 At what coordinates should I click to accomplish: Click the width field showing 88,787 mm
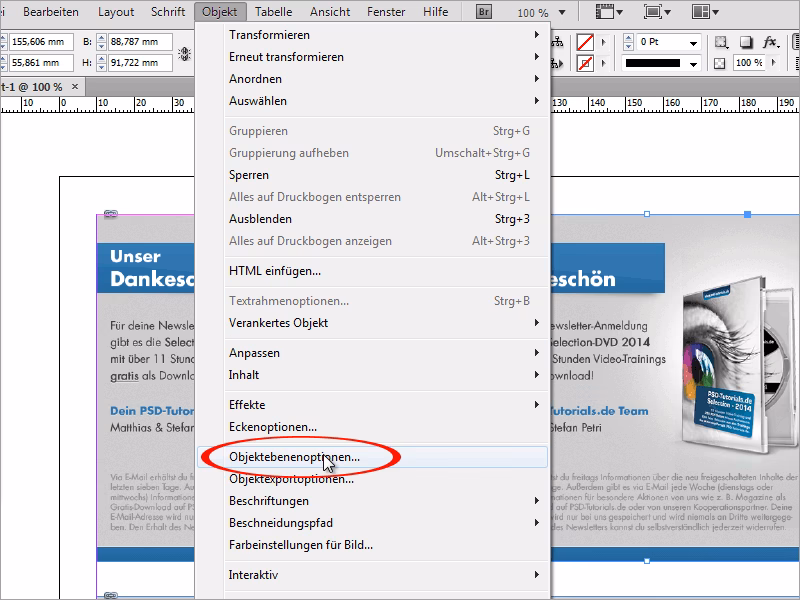(136, 43)
